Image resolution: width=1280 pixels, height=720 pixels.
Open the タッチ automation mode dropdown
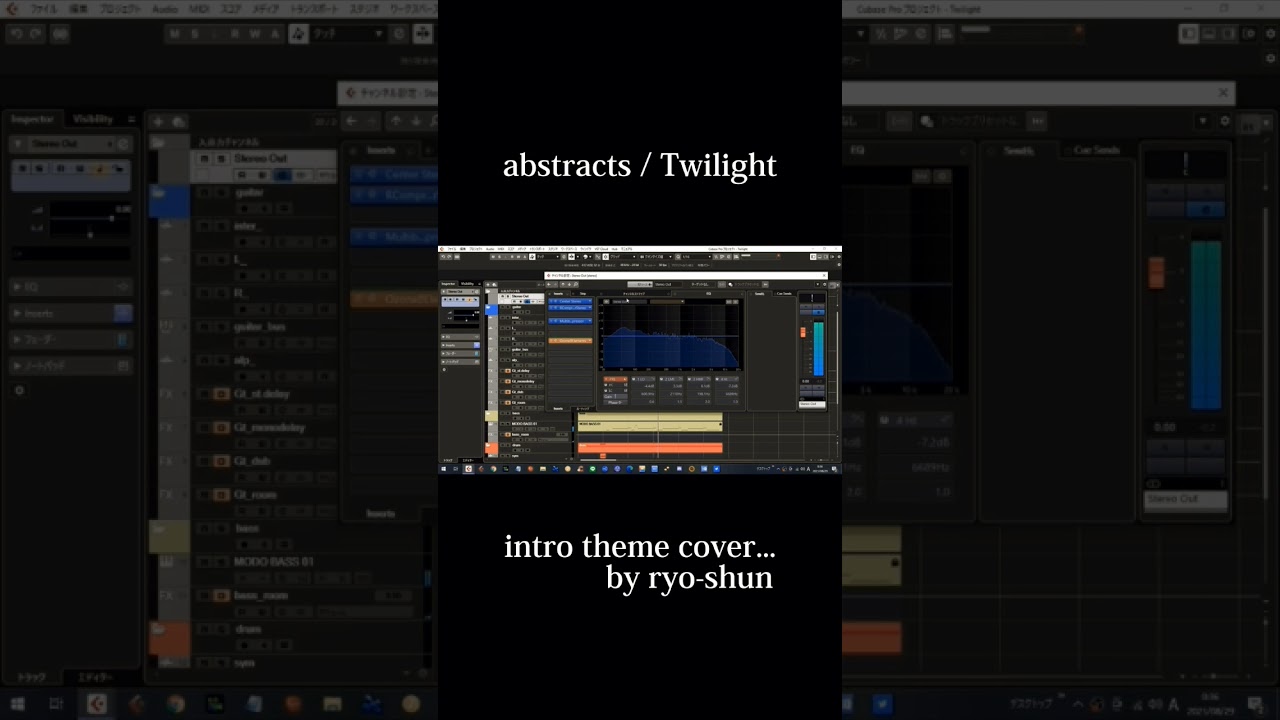point(346,33)
